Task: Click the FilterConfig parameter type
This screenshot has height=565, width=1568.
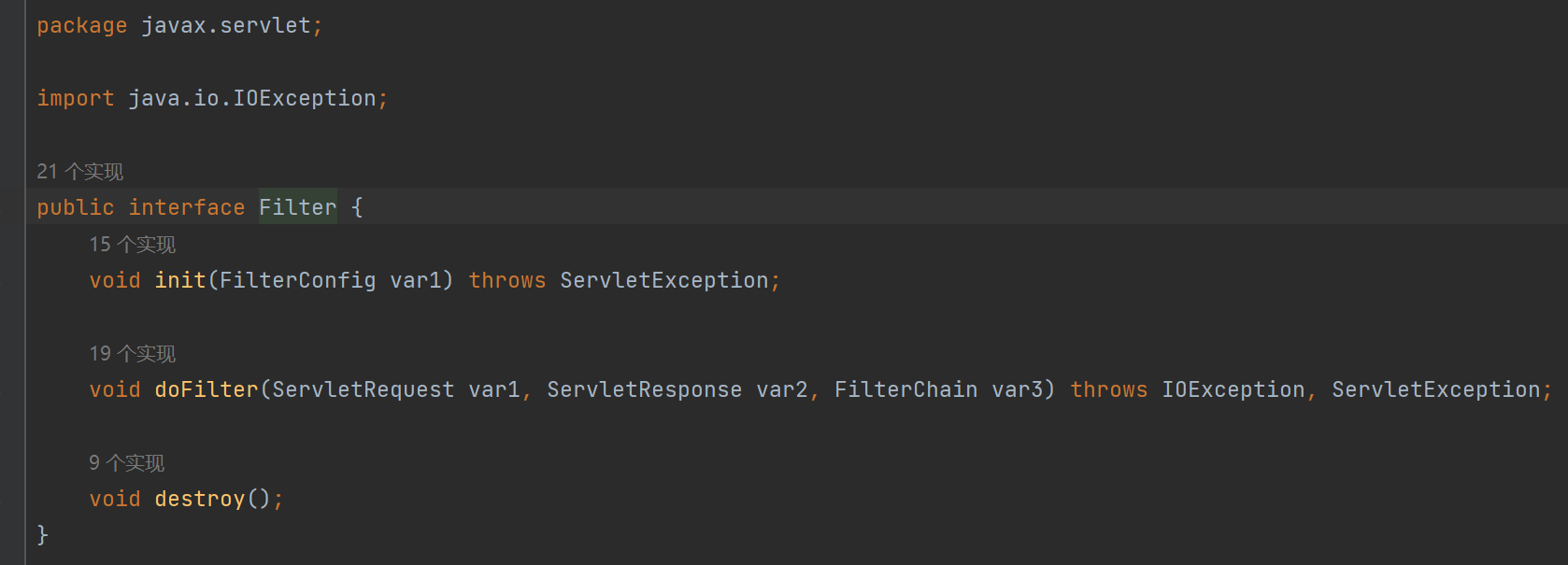Action: pyautogui.click(x=297, y=280)
